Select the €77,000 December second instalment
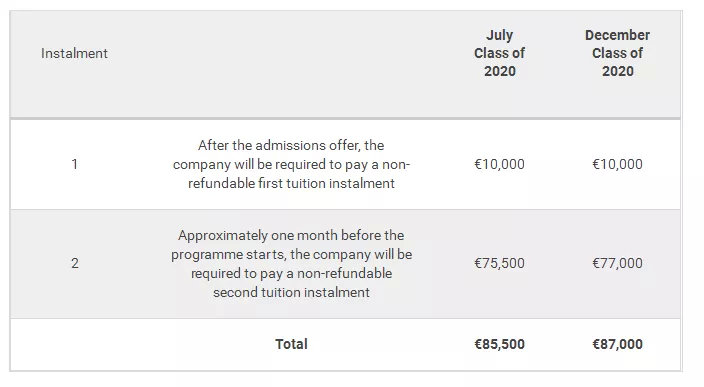 coord(617,263)
